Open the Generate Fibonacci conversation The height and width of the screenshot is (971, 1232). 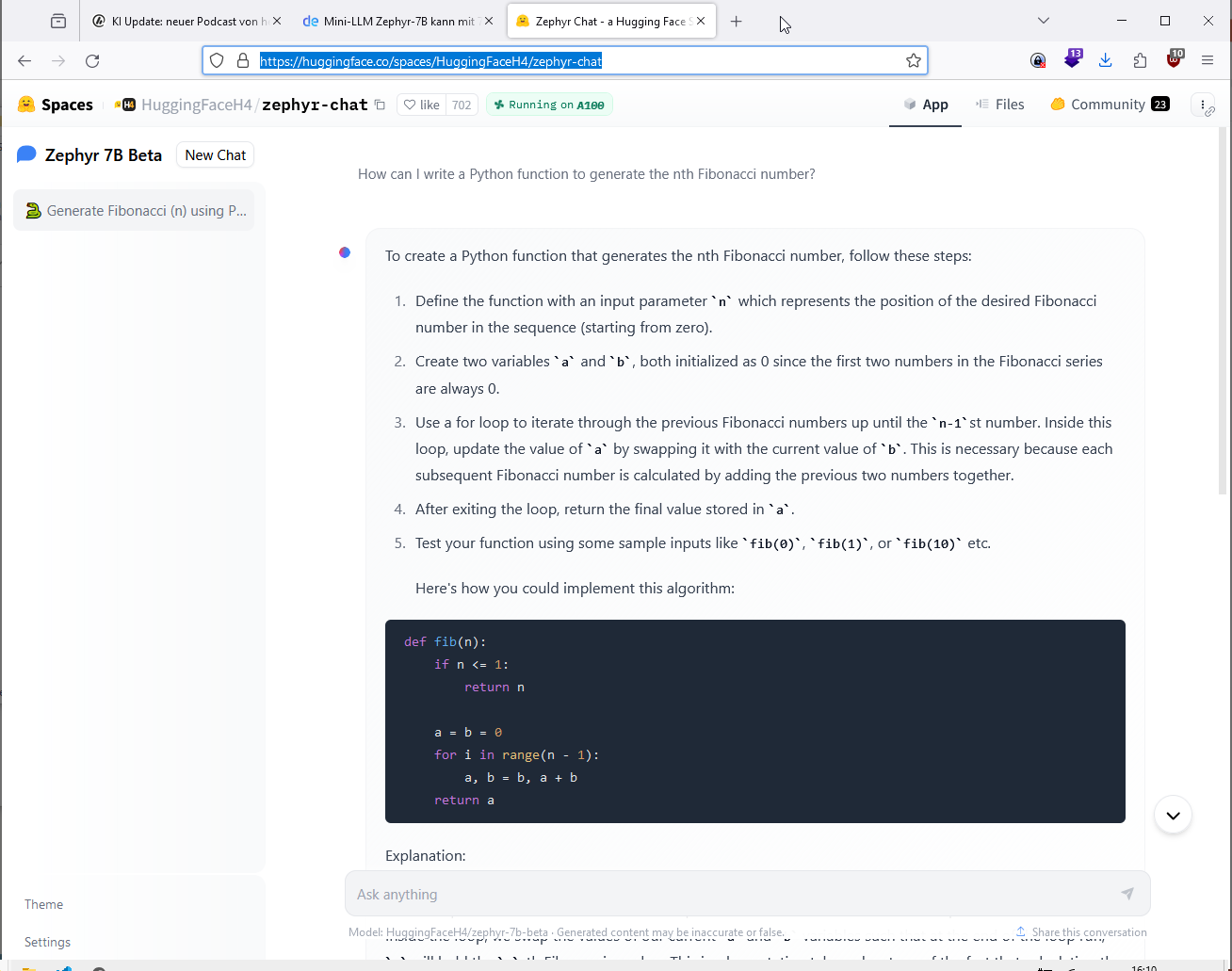[134, 211]
